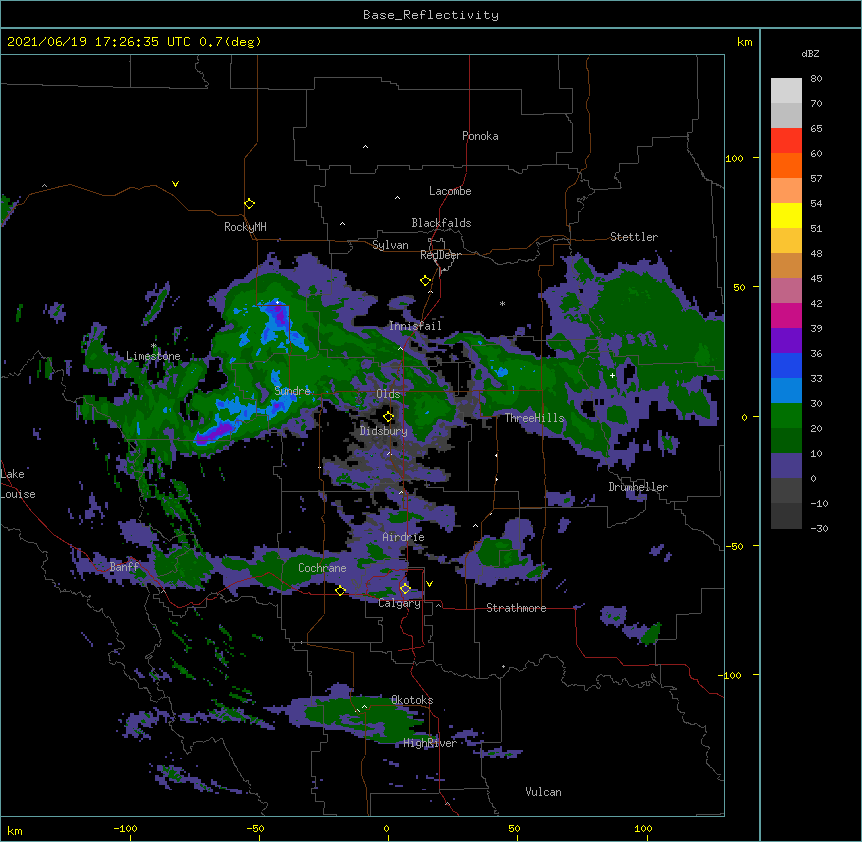Select the yellow diamond marker above Didsbury

pyautogui.click(x=388, y=416)
